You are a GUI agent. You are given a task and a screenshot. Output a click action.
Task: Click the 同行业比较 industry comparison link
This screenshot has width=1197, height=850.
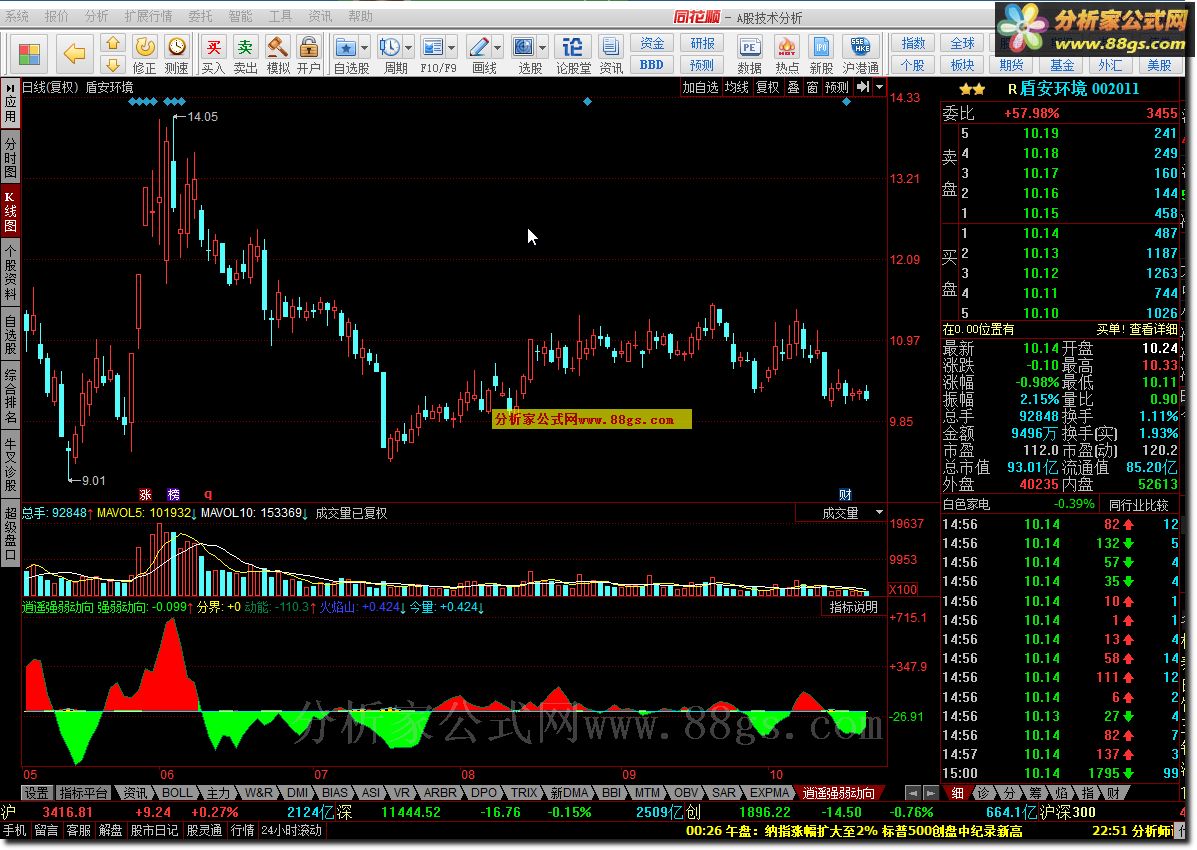[1138, 504]
